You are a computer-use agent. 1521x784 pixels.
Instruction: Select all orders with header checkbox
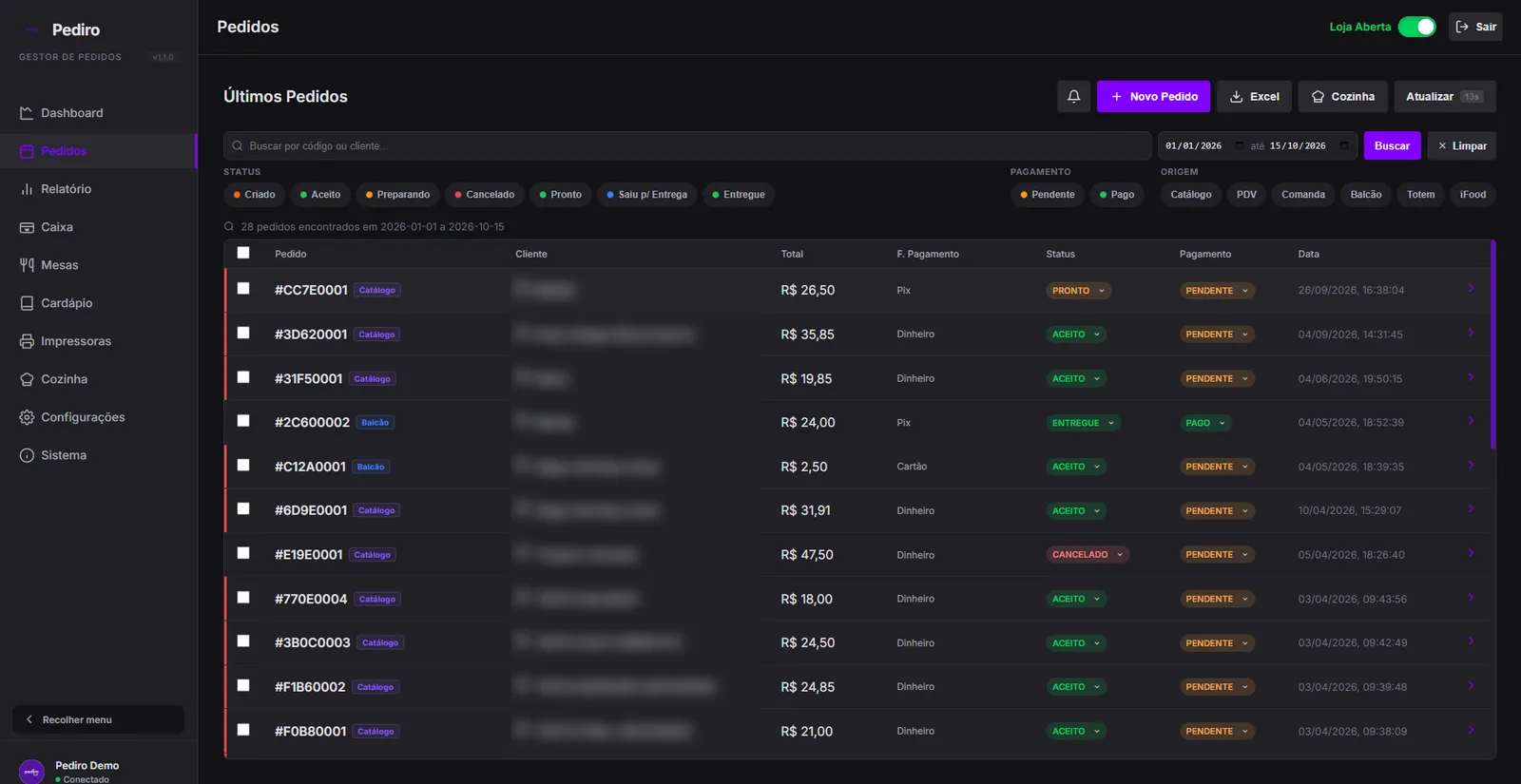[x=243, y=253]
